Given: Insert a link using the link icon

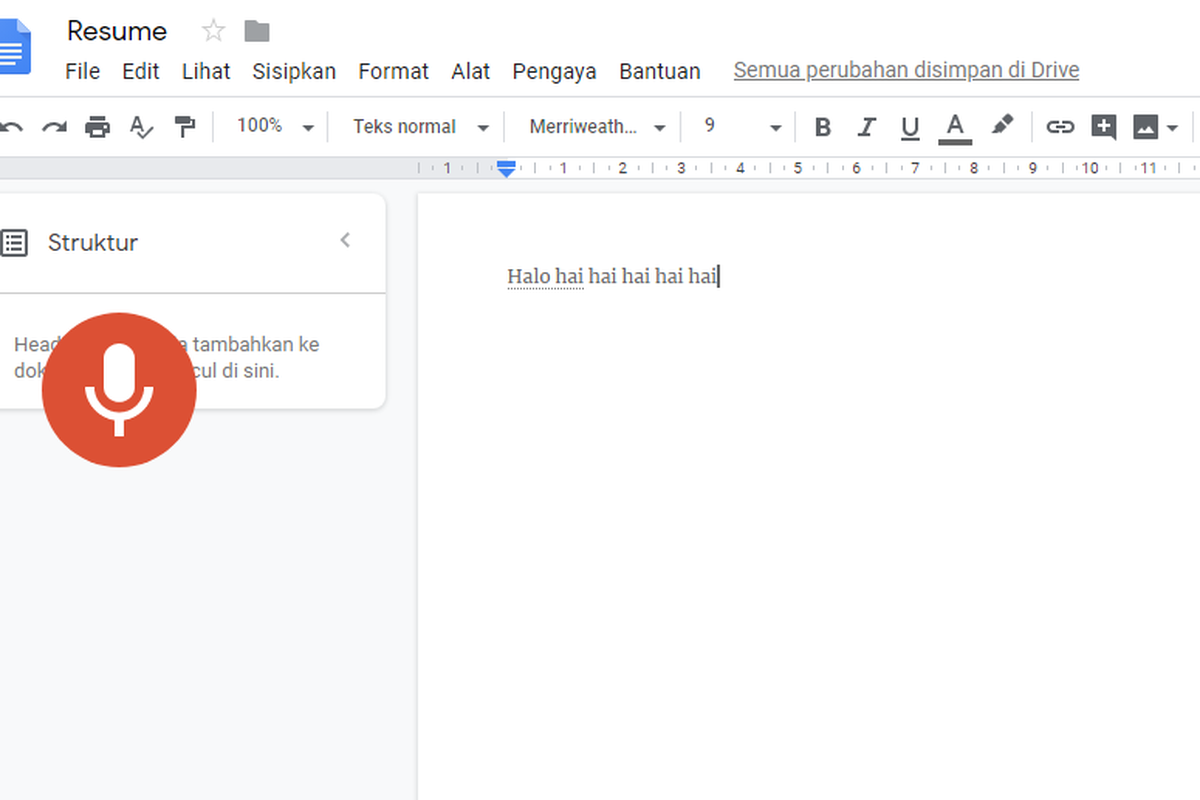Looking at the screenshot, I should (x=1060, y=127).
